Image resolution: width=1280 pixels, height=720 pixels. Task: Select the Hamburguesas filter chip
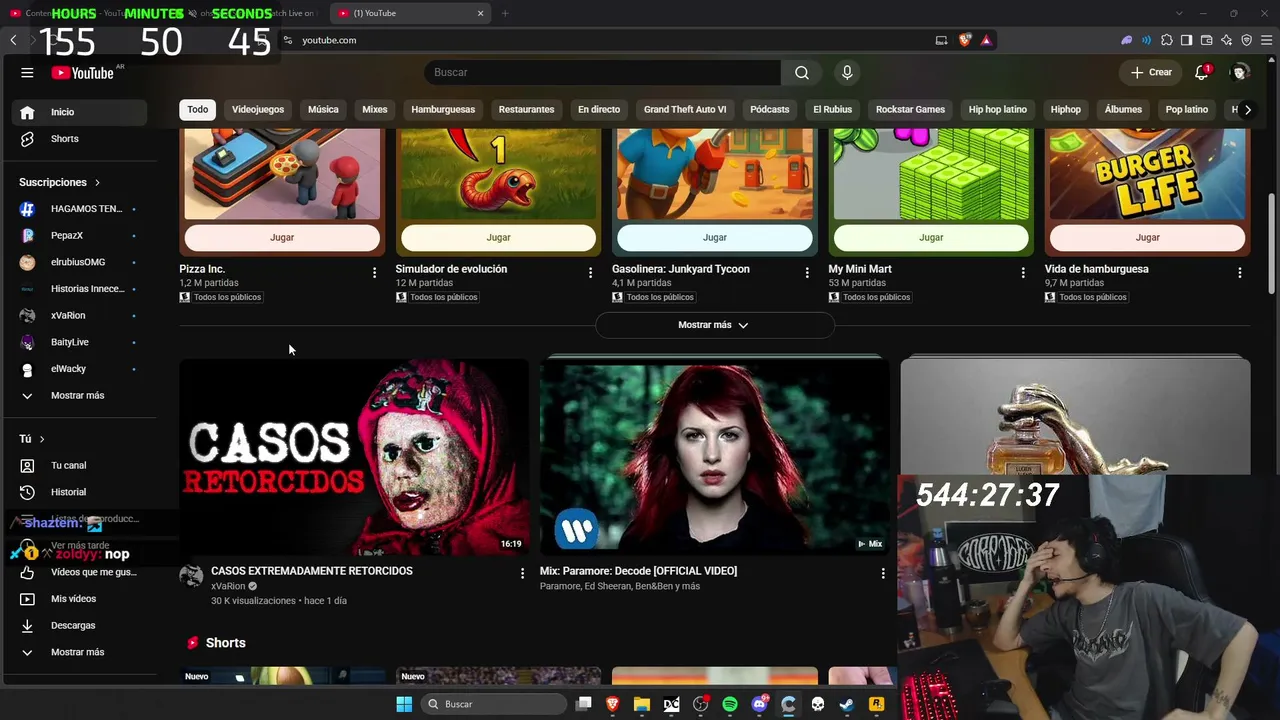443,110
